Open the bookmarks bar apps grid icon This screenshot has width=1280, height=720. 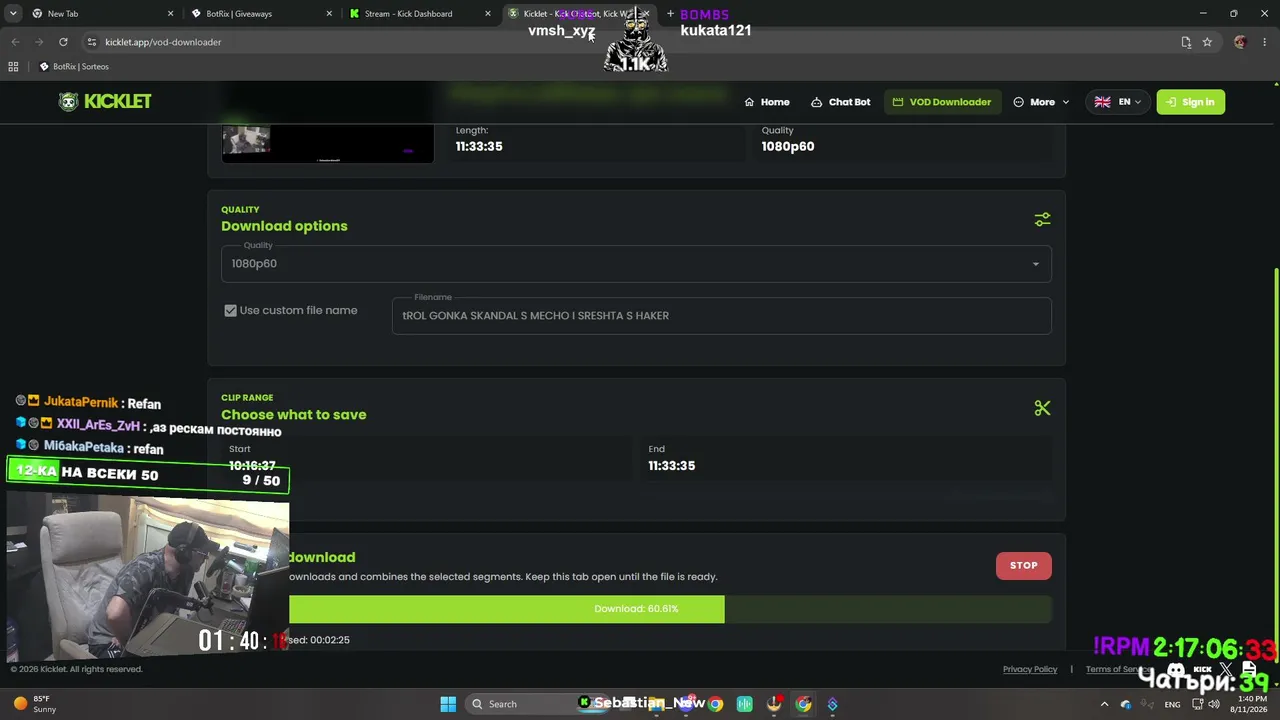[x=13, y=67]
